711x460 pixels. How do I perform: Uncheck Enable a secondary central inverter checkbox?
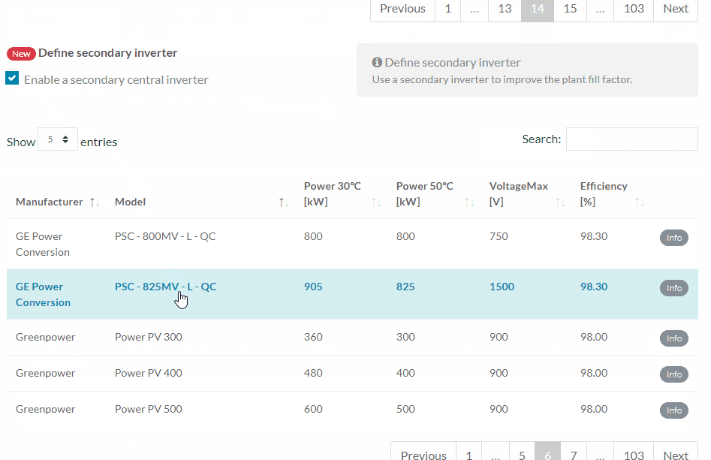point(12,78)
